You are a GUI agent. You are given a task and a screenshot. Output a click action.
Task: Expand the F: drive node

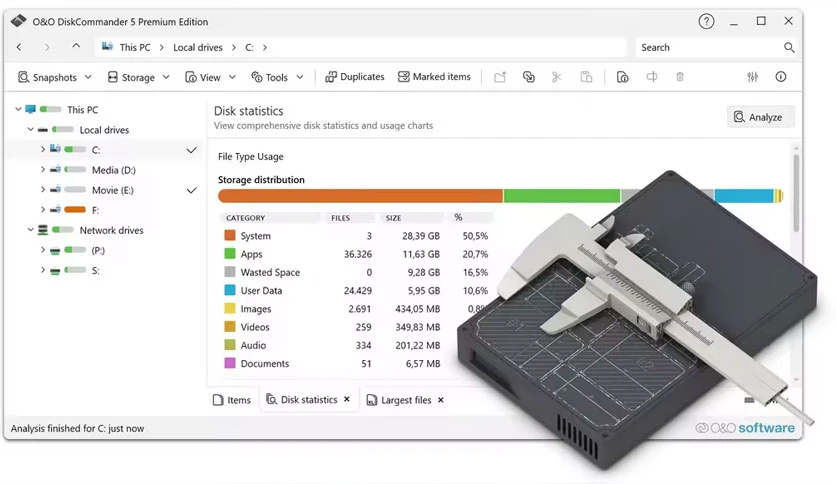43,209
